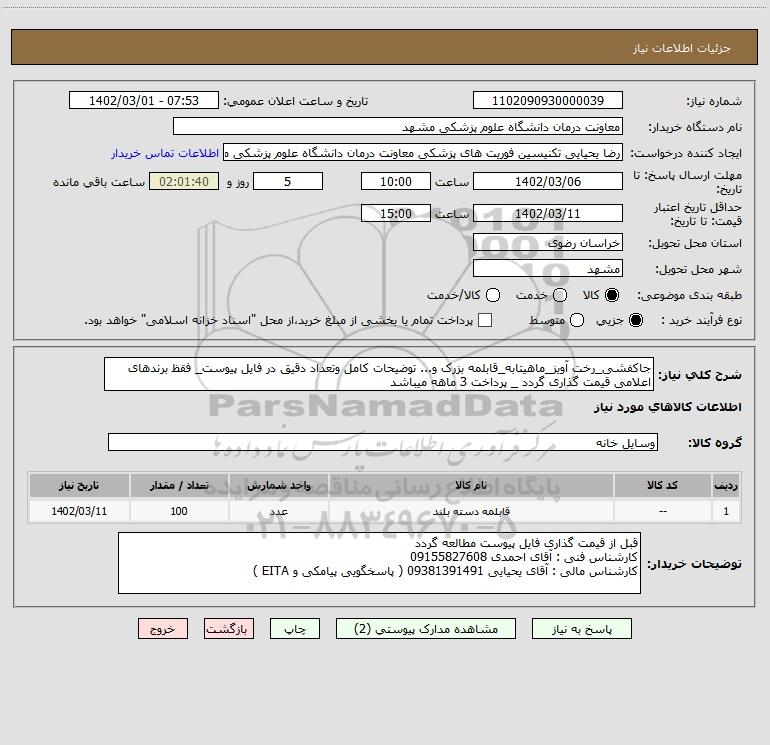
Task: Click the واحد شمارش column header
Action: tap(278, 485)
